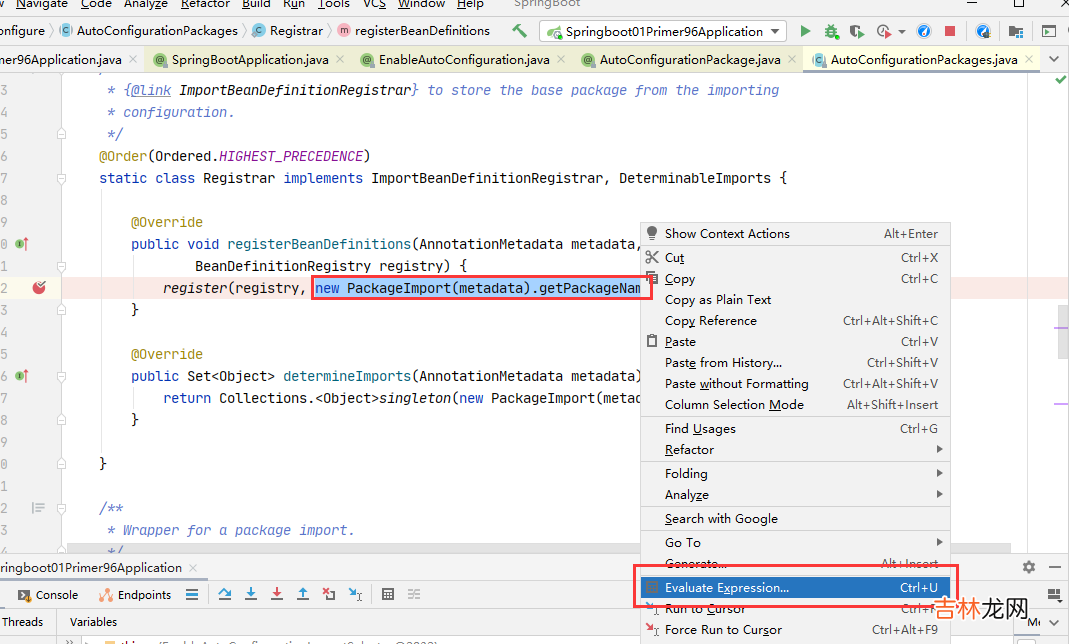Close the AutoConfigurationPackages.java editor tab

[1028, 60]
